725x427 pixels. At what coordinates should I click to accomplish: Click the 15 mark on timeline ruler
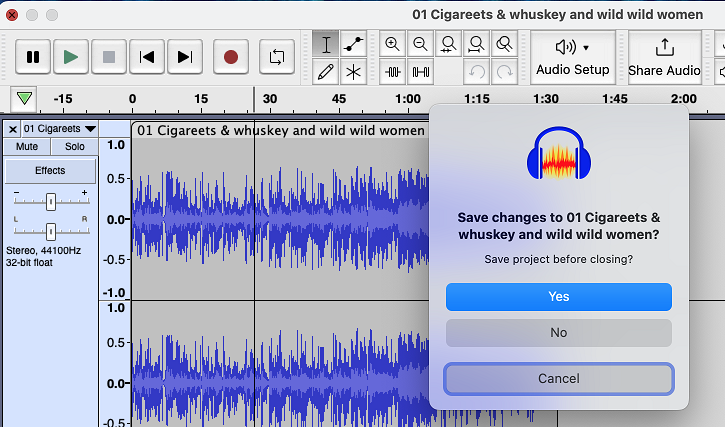tap(201, 99)
